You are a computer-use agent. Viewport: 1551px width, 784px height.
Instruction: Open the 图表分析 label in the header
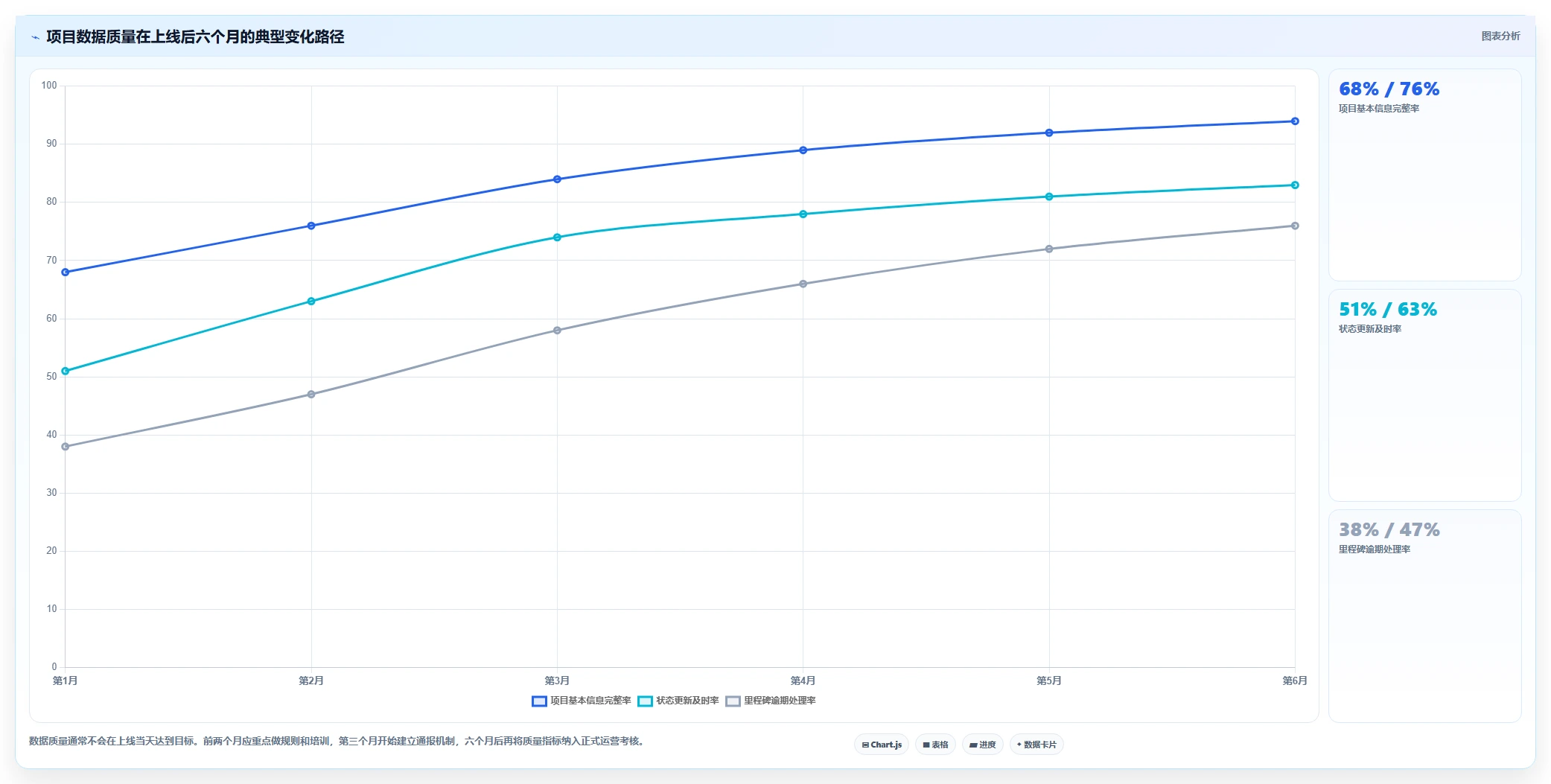[1500, 36]
